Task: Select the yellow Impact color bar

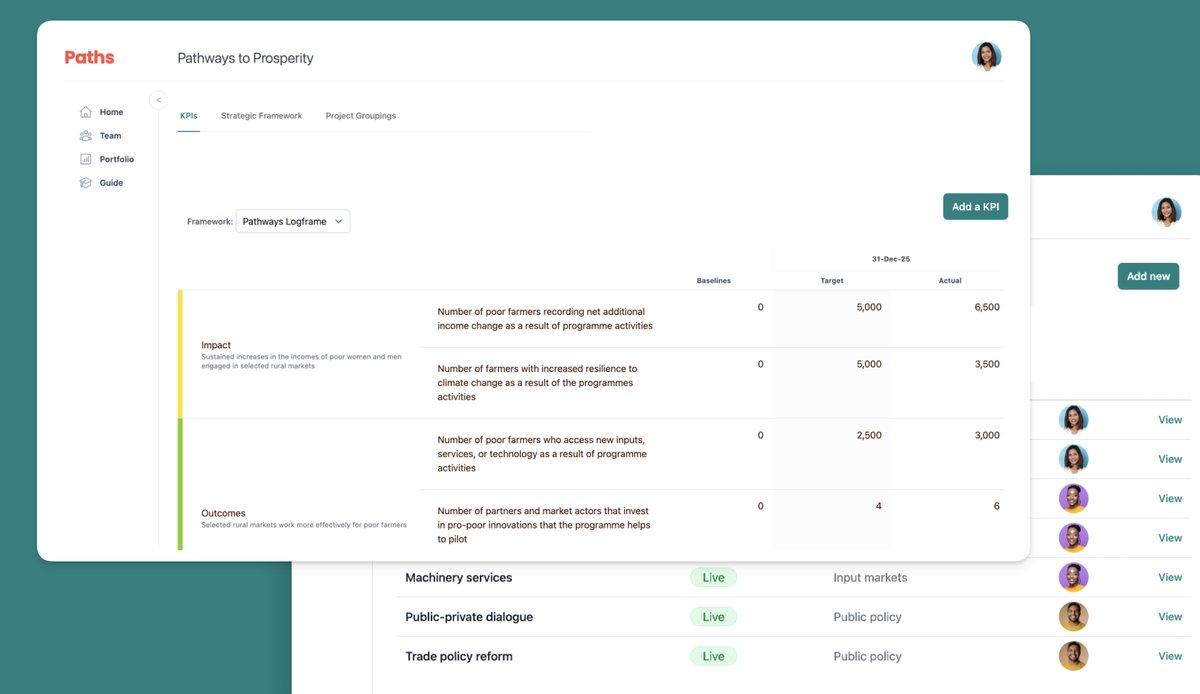Action: tap(180, 354)
